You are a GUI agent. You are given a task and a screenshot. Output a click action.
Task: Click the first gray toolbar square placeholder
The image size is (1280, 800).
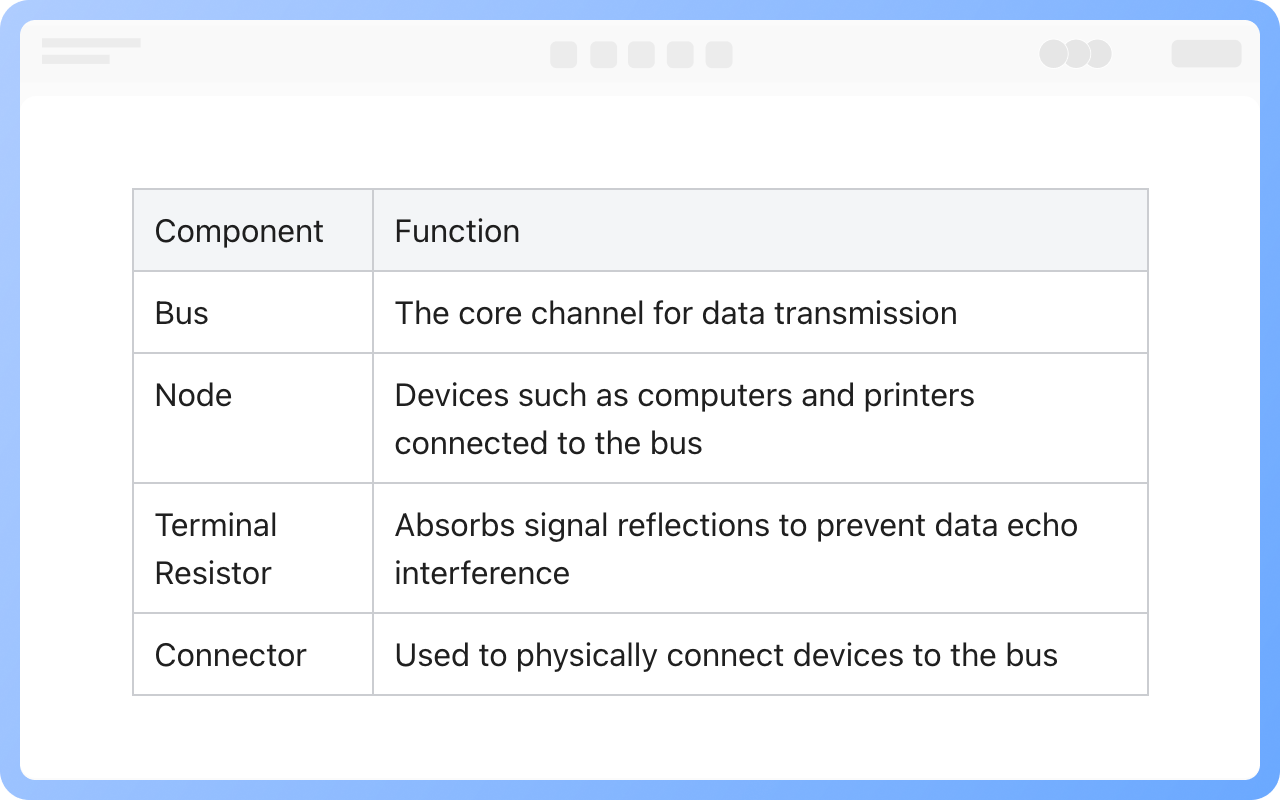pos(563,54)
